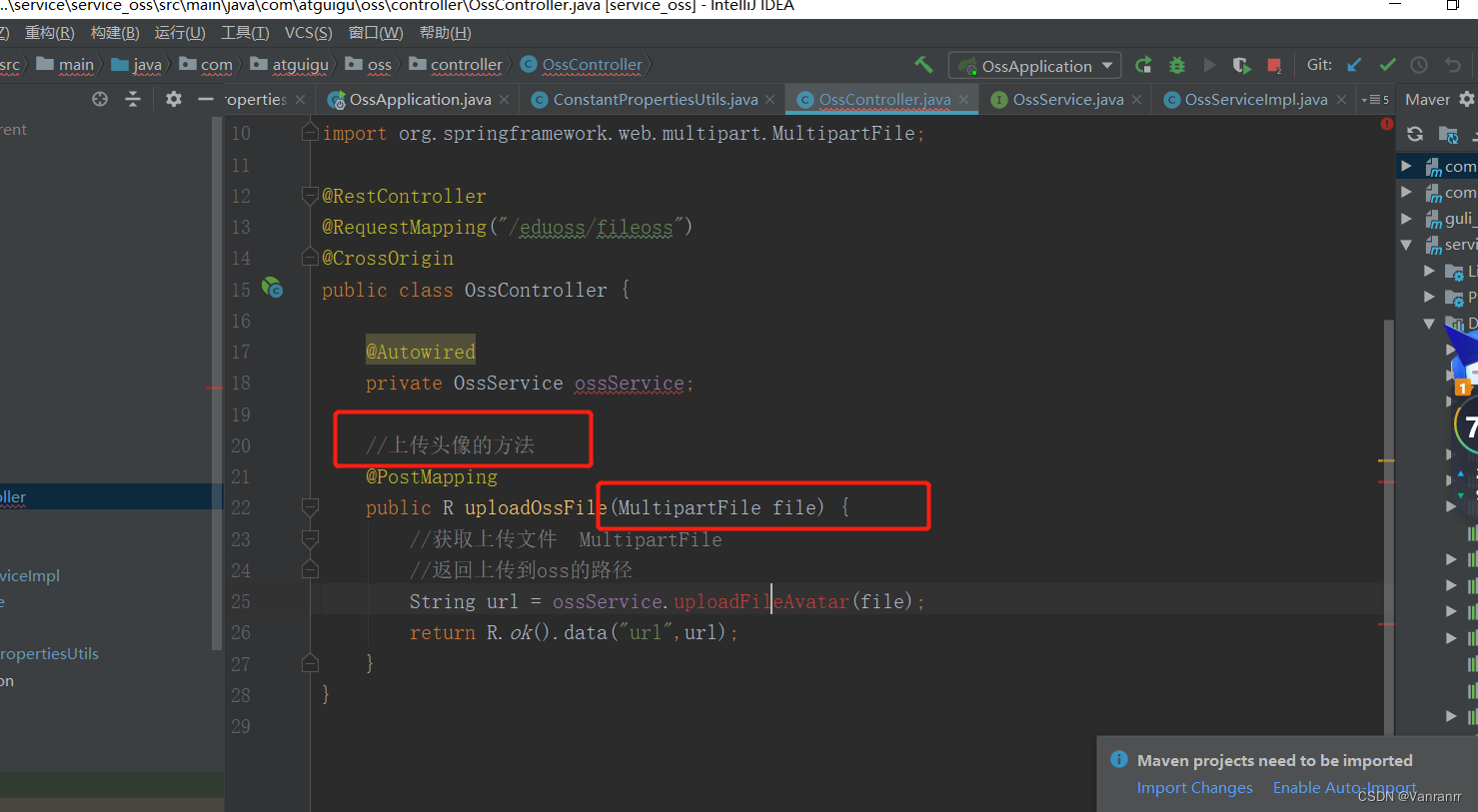Open the Maven panel settings gear
The image size is (1478, 812).
pyautogui.click(x=1466, y=99)
